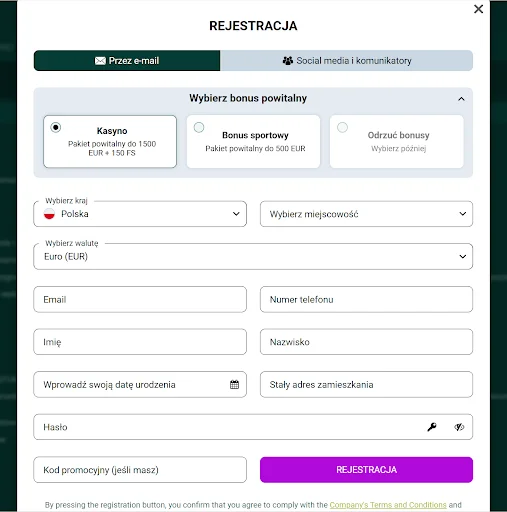
Task: Open Company's Terms and Conditions link
Action: pos(388,505)
